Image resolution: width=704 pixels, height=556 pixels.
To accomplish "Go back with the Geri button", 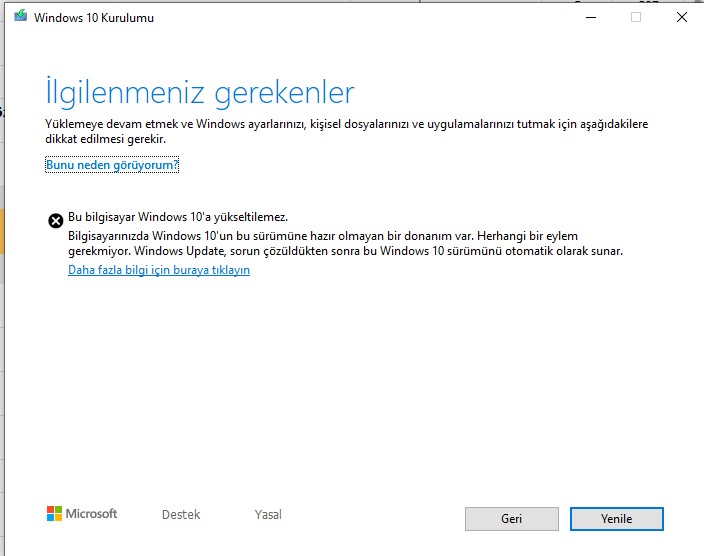I will click(512, 519).
